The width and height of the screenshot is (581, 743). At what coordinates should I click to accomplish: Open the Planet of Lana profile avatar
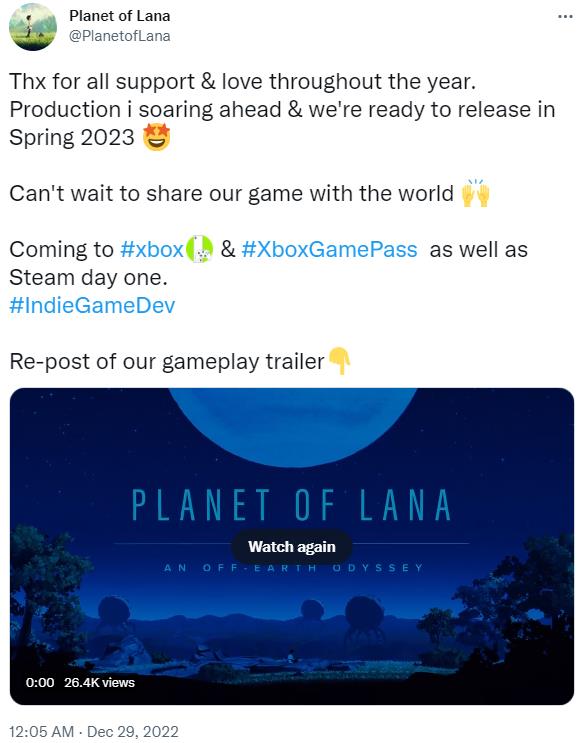coord(33,27)
